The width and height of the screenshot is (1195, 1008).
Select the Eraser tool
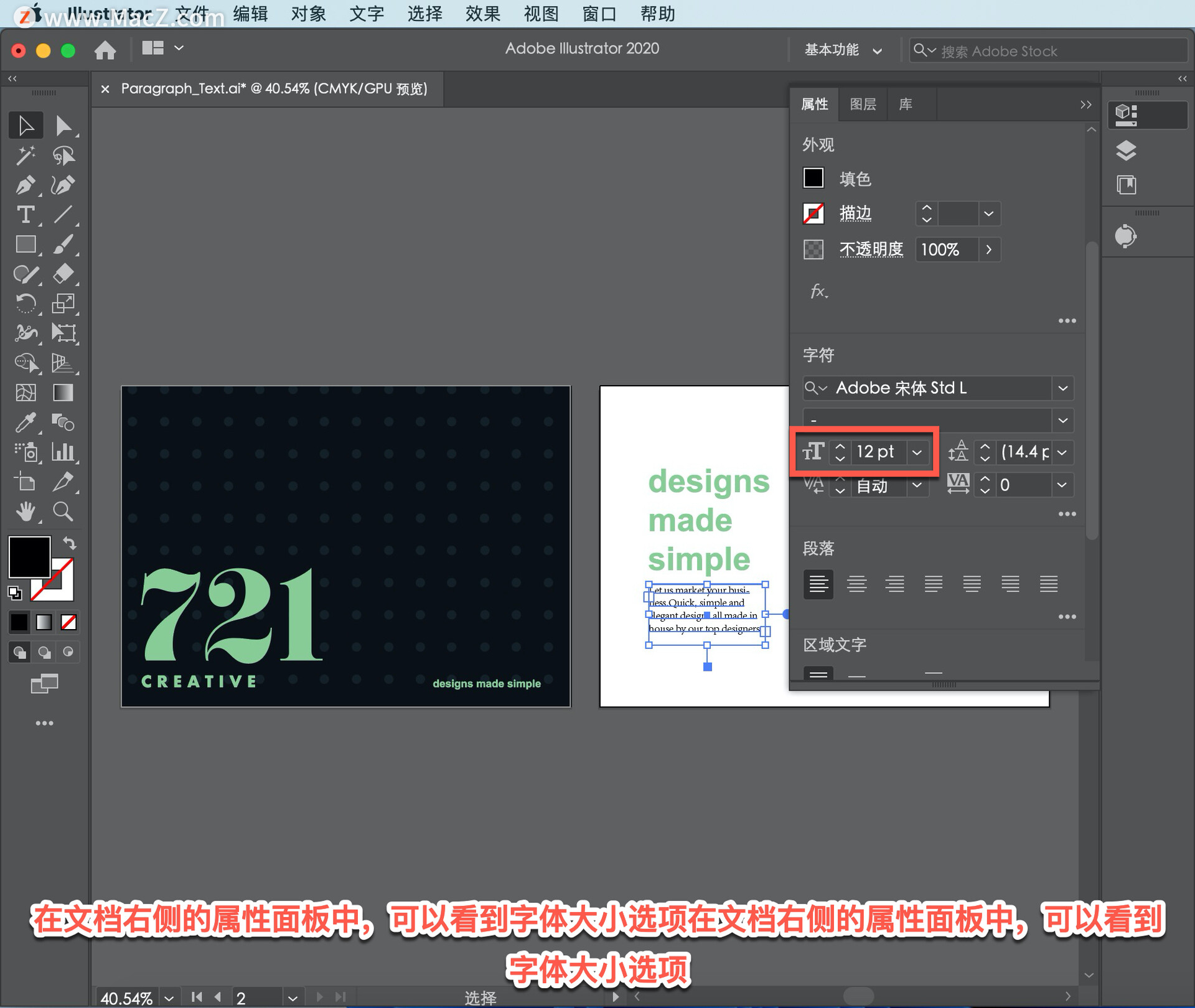pyautogui.click(x=63, y=274)
